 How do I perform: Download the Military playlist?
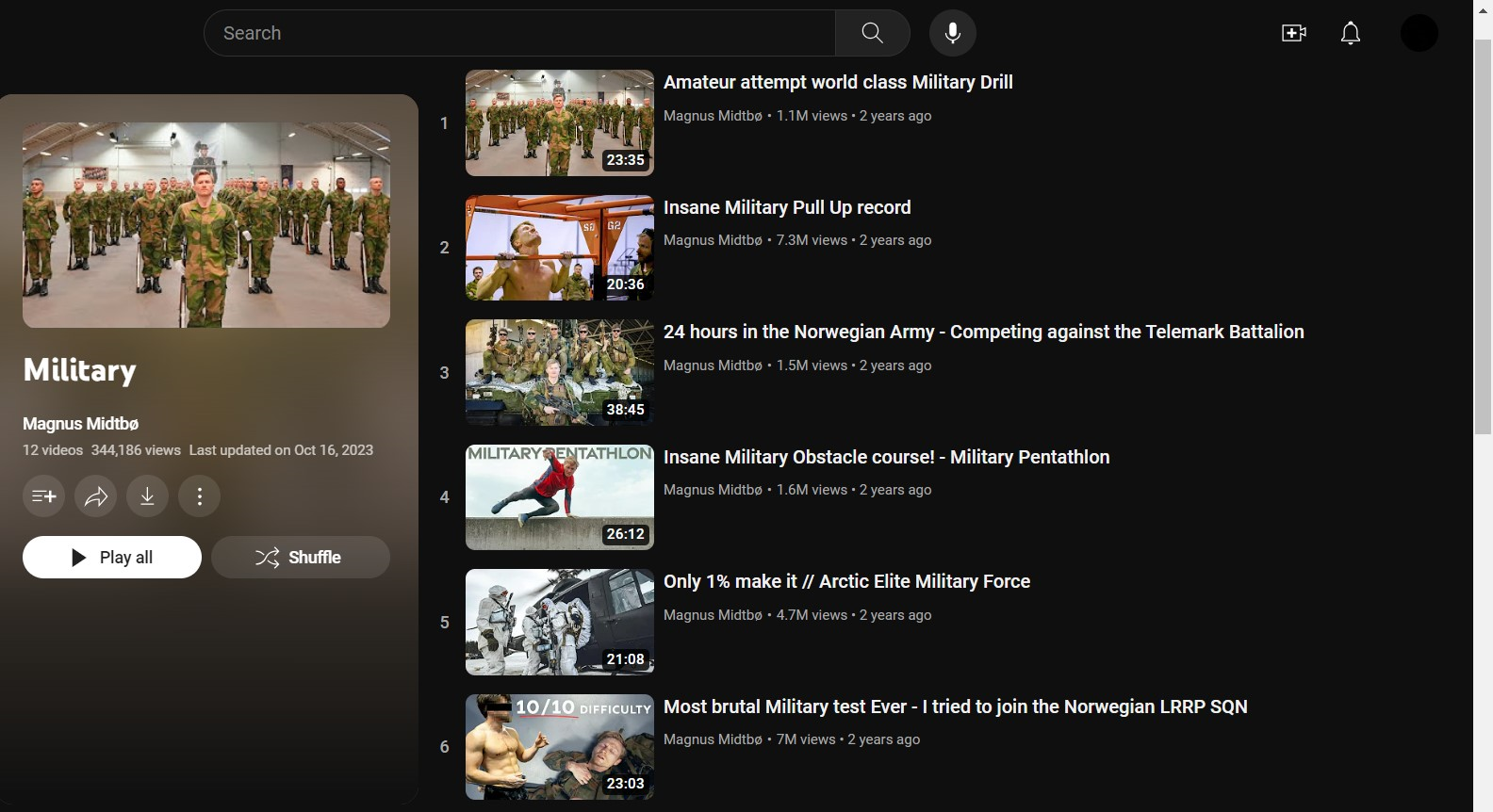(147, 496)
